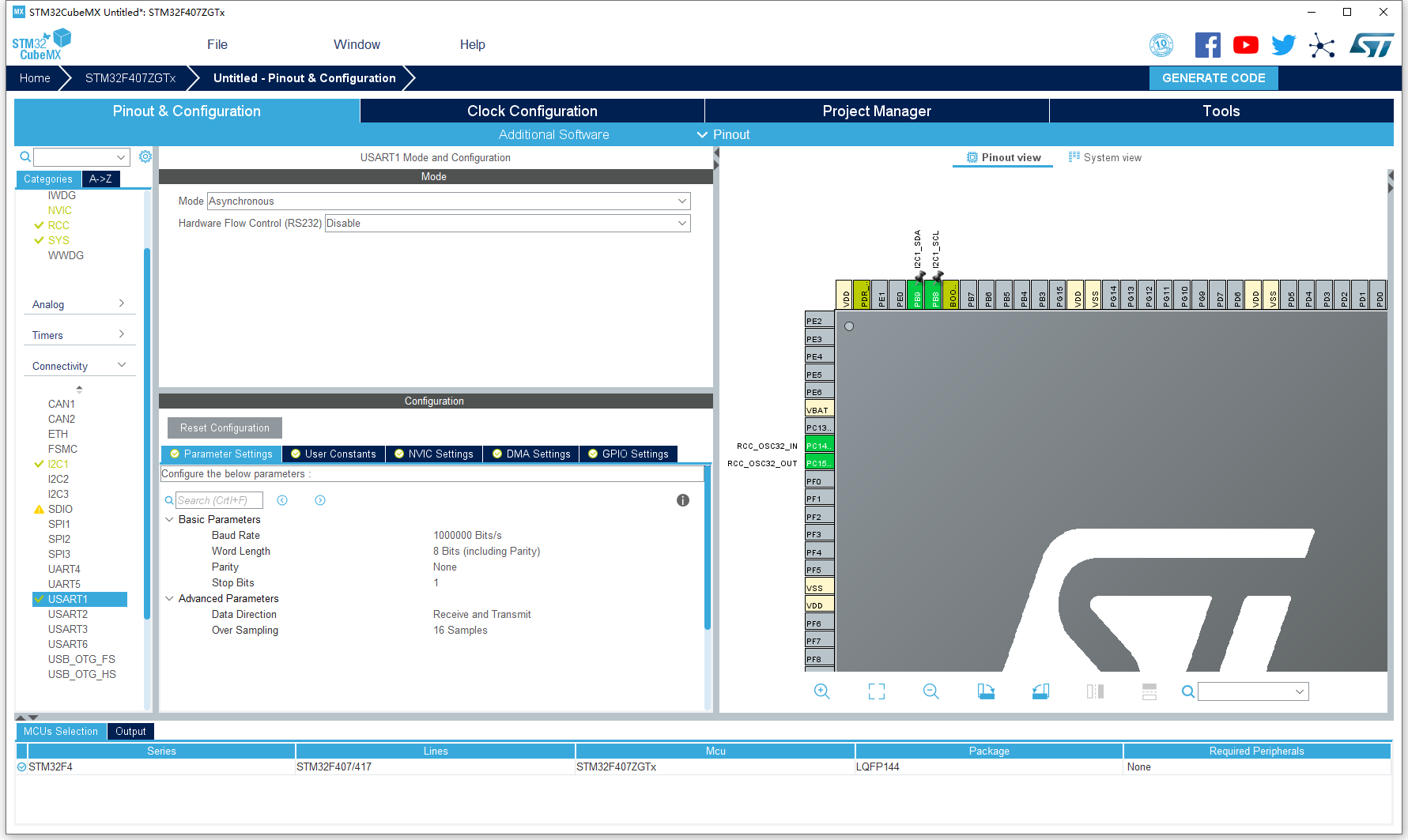This screenshot has width=1408, height=840.
Task: Switch to System view
Action: click(x=1105, y=157)
